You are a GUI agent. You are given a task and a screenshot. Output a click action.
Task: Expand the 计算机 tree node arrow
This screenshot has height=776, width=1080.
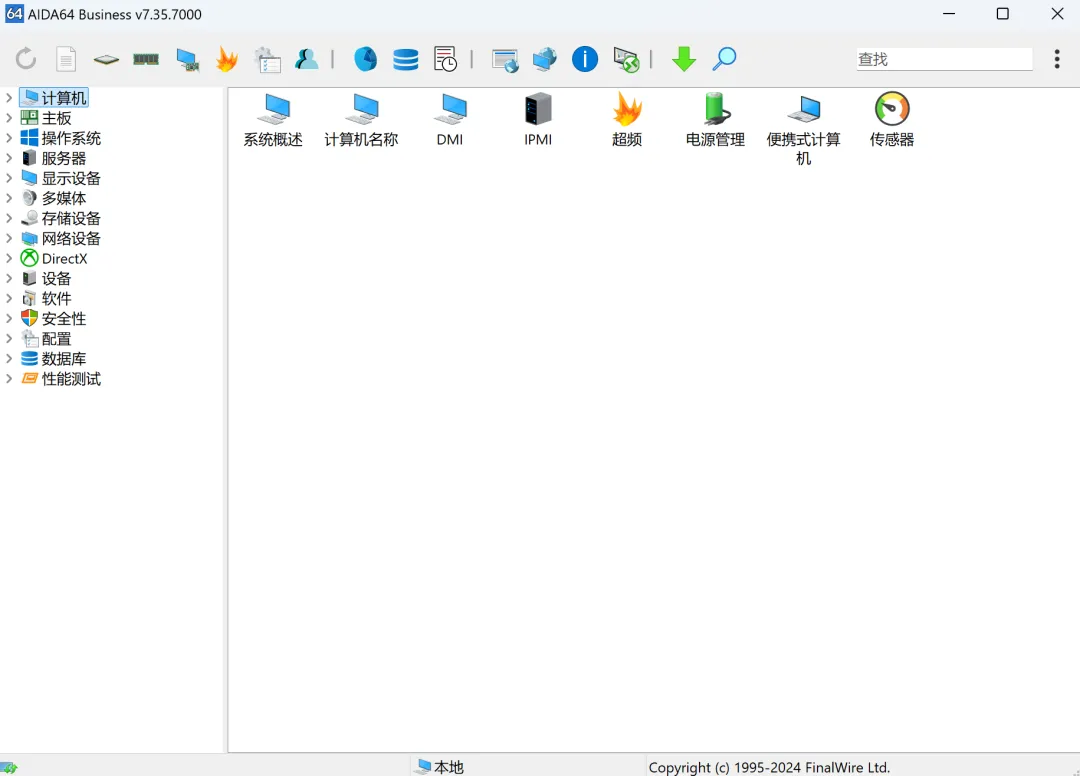pyautogui.click(x=9, y=98)
